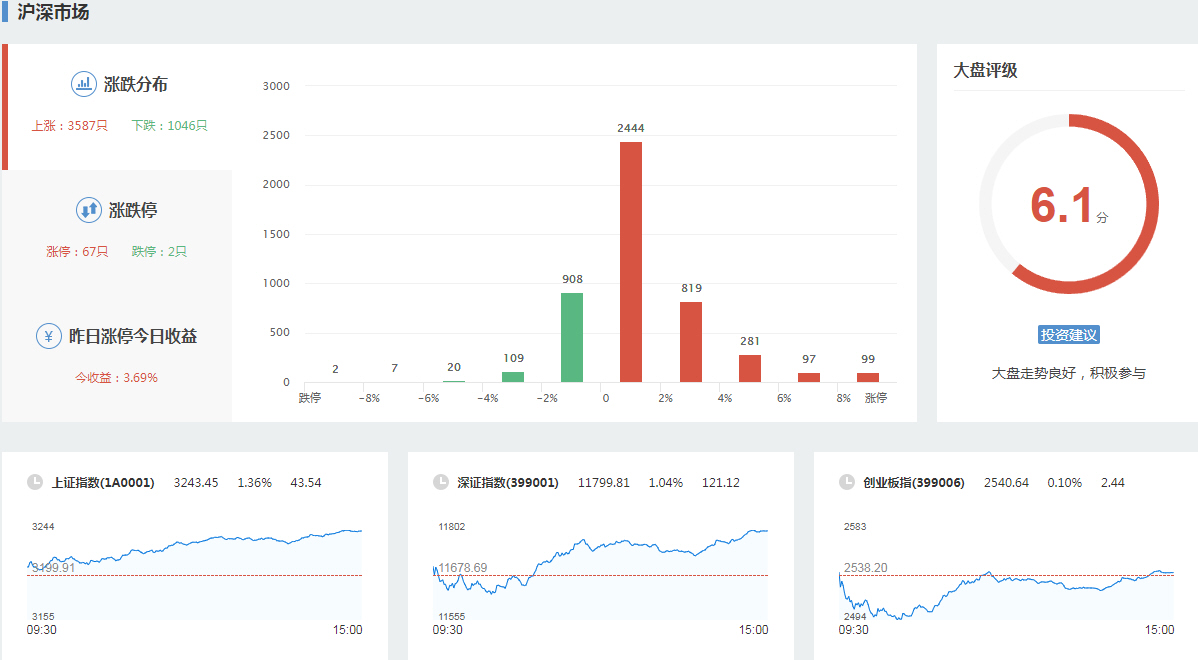Click clock icon beside 上证指数
This screenshot has height=660, width=1198.
[35, 482]
